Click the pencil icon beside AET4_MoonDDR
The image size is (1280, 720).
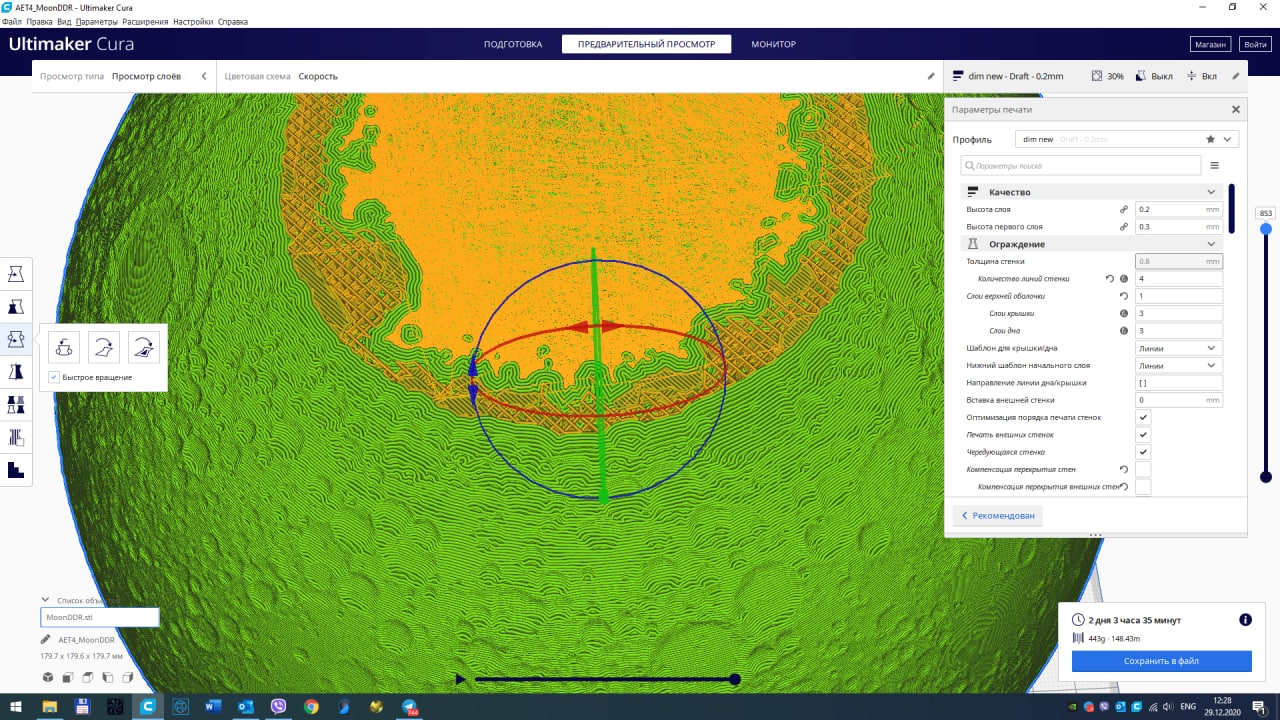[x=46, y=639]
